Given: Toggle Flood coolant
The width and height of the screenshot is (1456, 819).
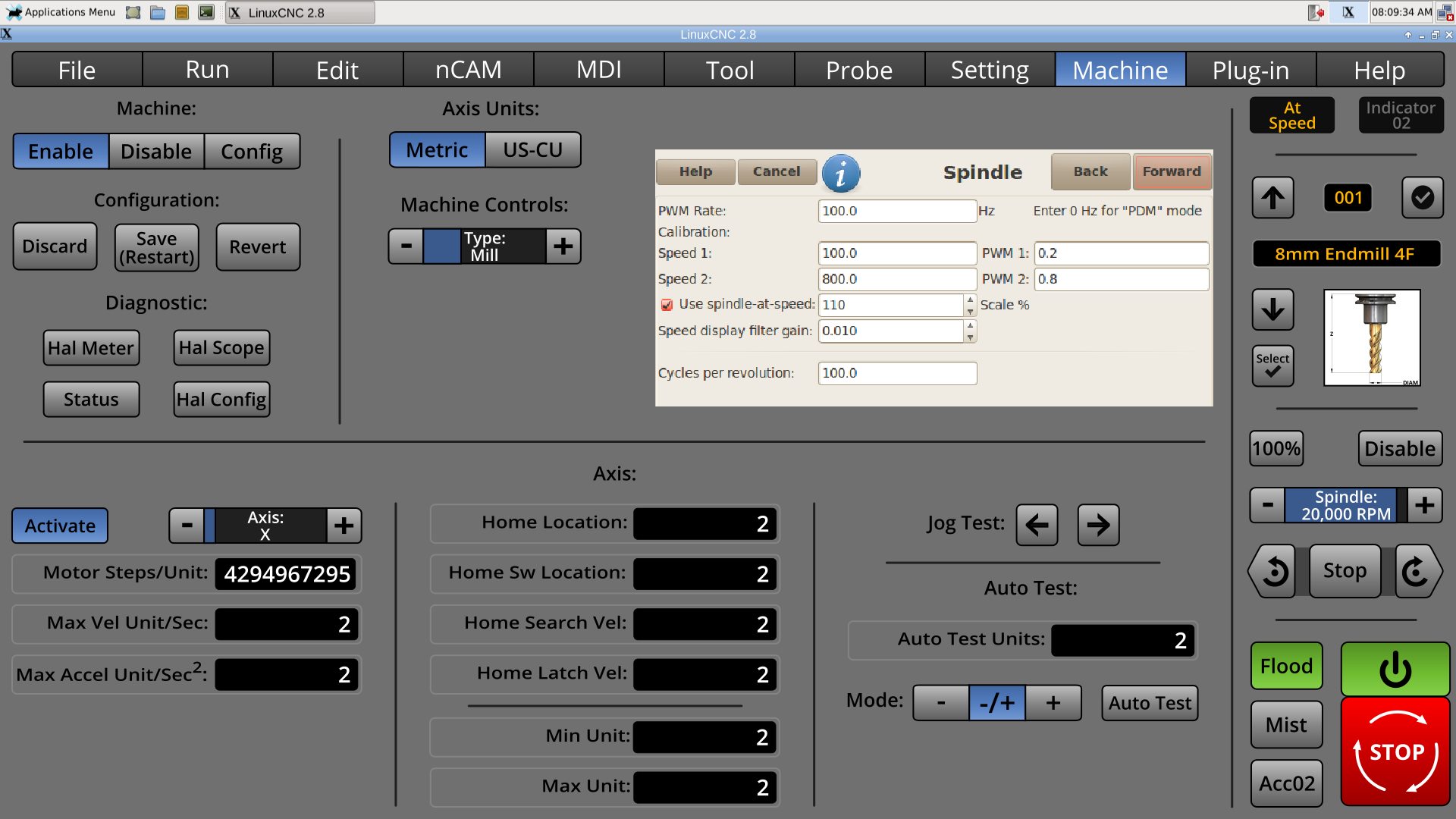Looking at the screenshot, I should [1287, 667].
